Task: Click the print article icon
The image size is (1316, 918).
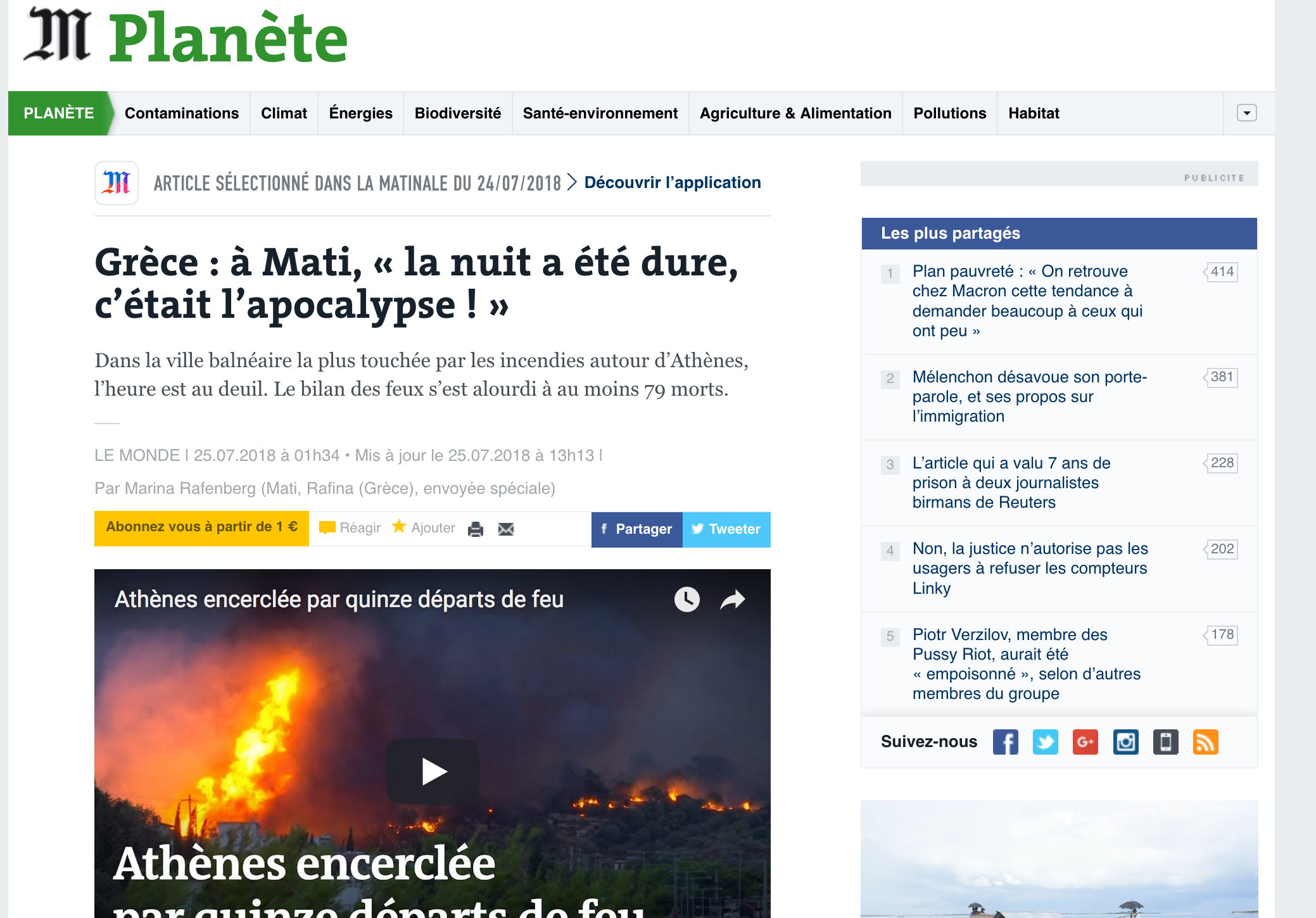Action: 476,529
